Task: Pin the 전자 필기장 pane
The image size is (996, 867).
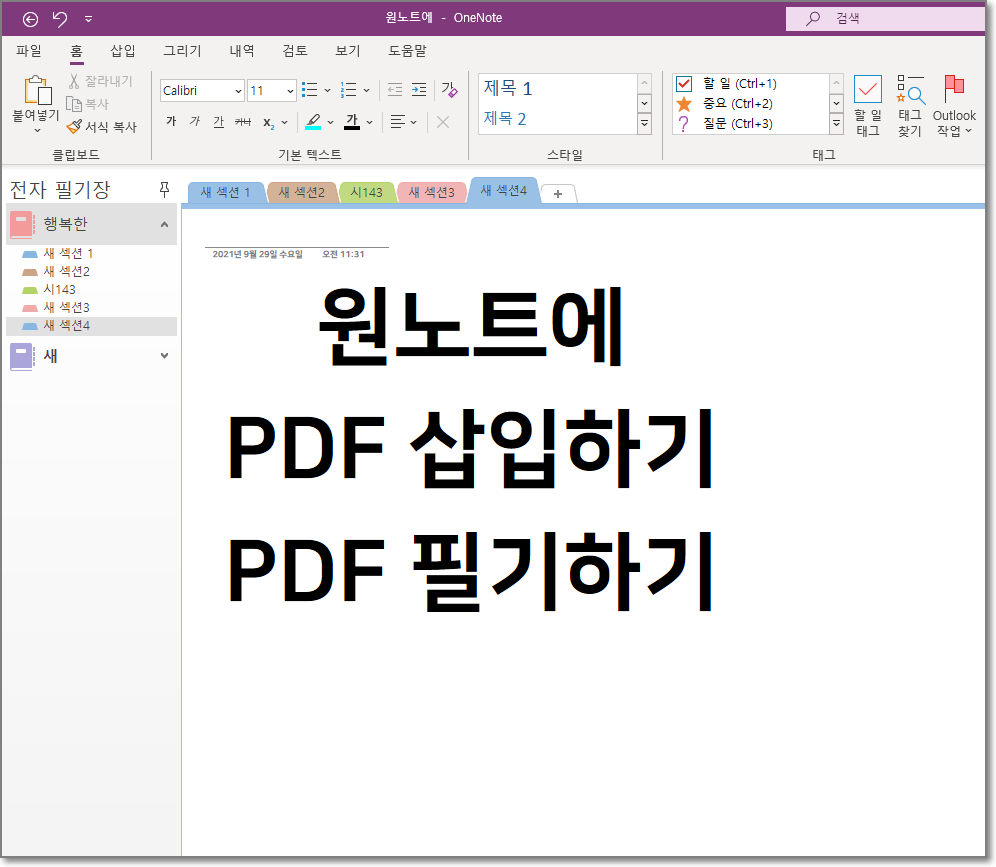Action: click(x=164, y=189)
